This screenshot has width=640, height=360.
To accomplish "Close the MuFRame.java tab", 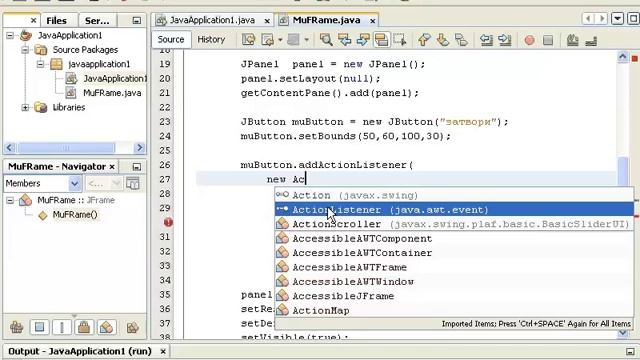I will [373, 20].
